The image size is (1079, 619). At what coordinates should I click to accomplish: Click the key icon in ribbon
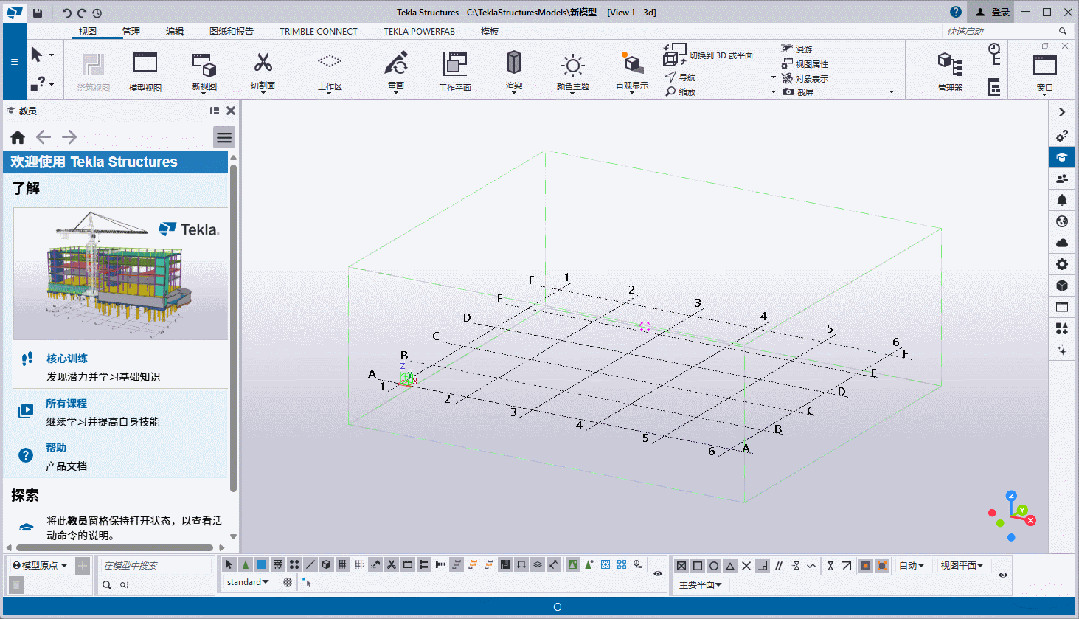994,54
